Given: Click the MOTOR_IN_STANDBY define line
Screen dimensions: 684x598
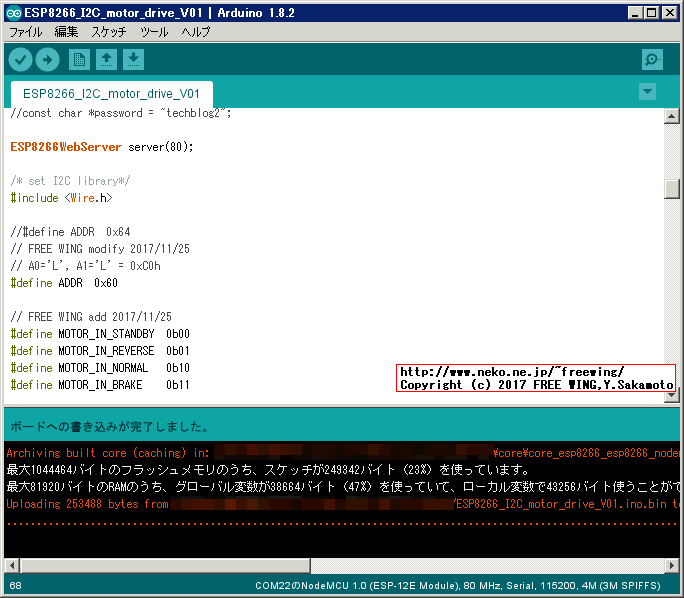Looking at the screenshot, I should tap(100, 334).
